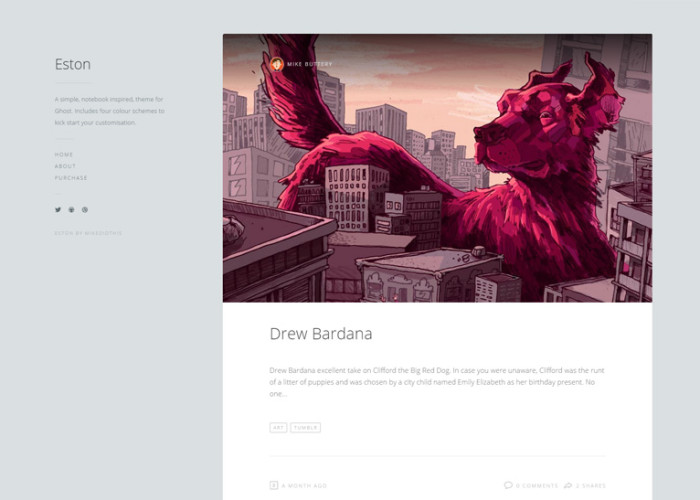Click the A Month Ago timestamp
This screenshot has height=500, width=700.
point(304,485)
